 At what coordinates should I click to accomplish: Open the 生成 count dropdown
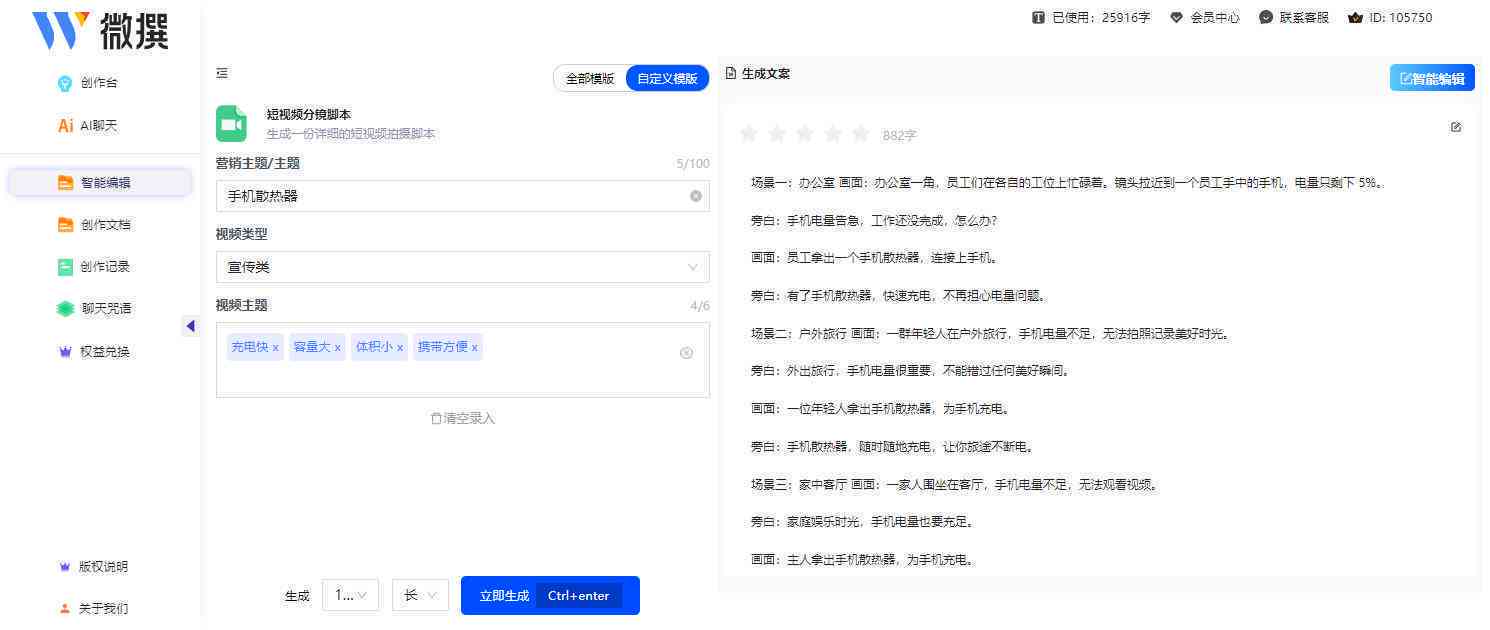click(x=351, y=595)
